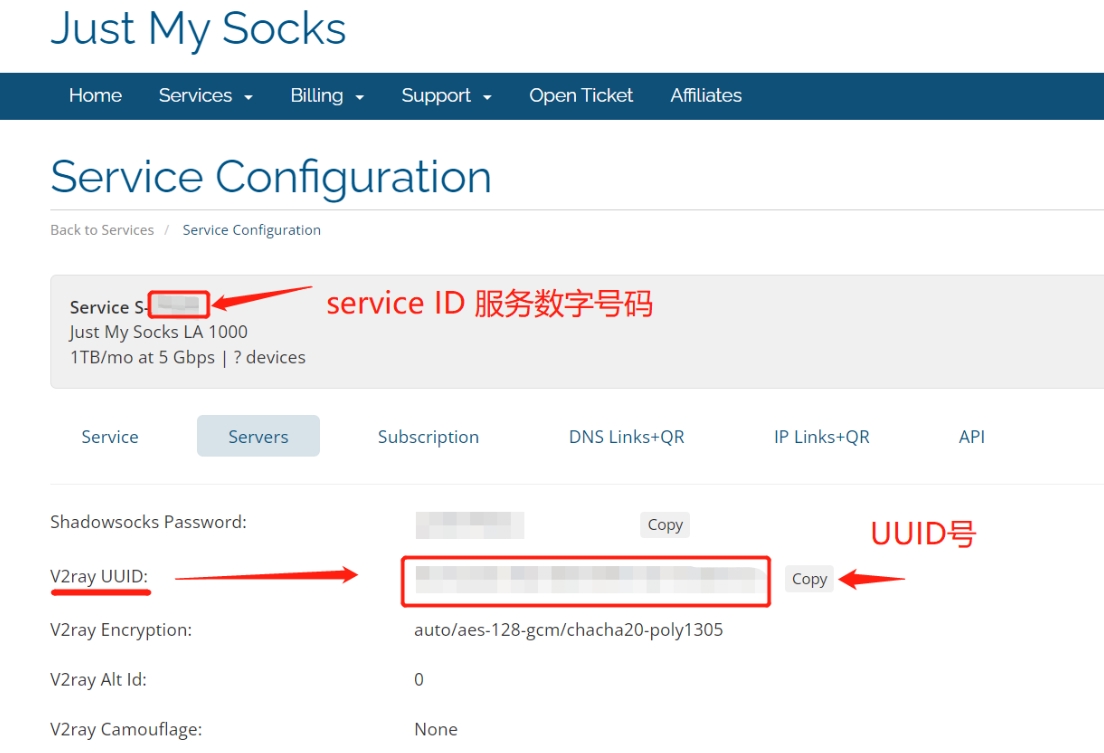The width and height of the screenshot is (1104, 753).
Task: Expand the Billing dropdown menu
Action: tap(327, 95)
